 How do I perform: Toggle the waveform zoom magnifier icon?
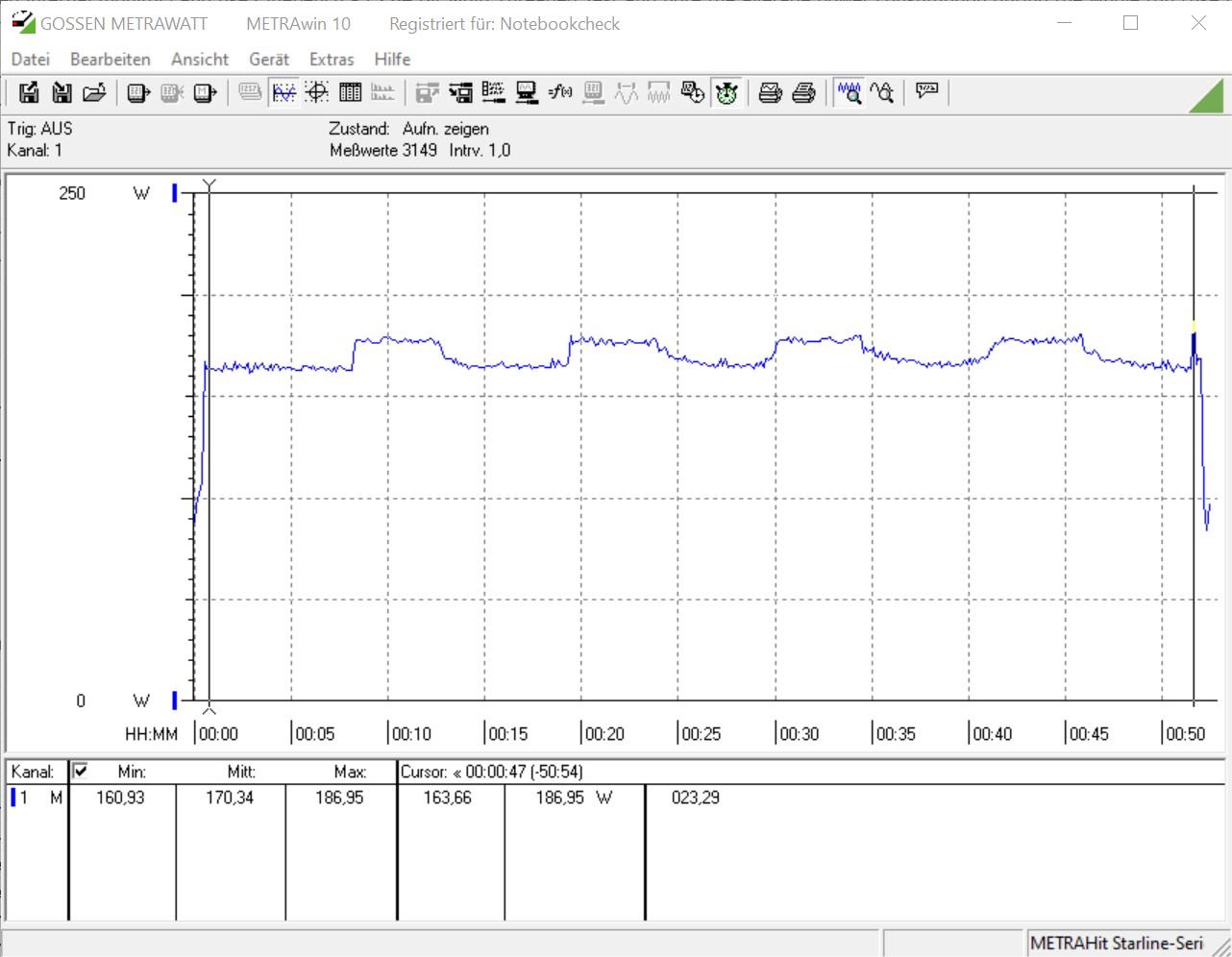point(849,92)
